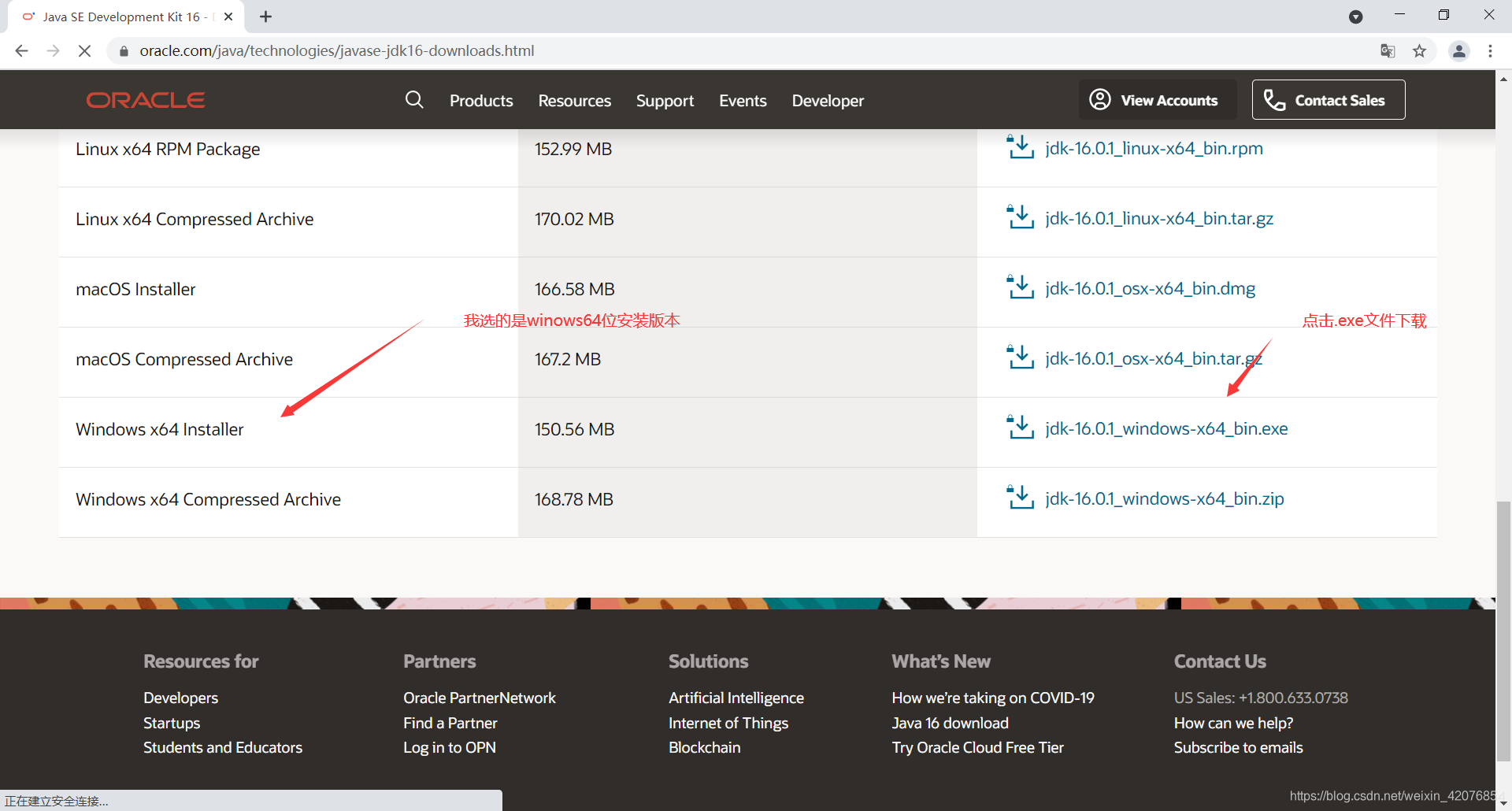This screenshot has height=811, width=1512.
Task: Open Try Oracle Cloud Free Tier link
Action: point(977,747)
